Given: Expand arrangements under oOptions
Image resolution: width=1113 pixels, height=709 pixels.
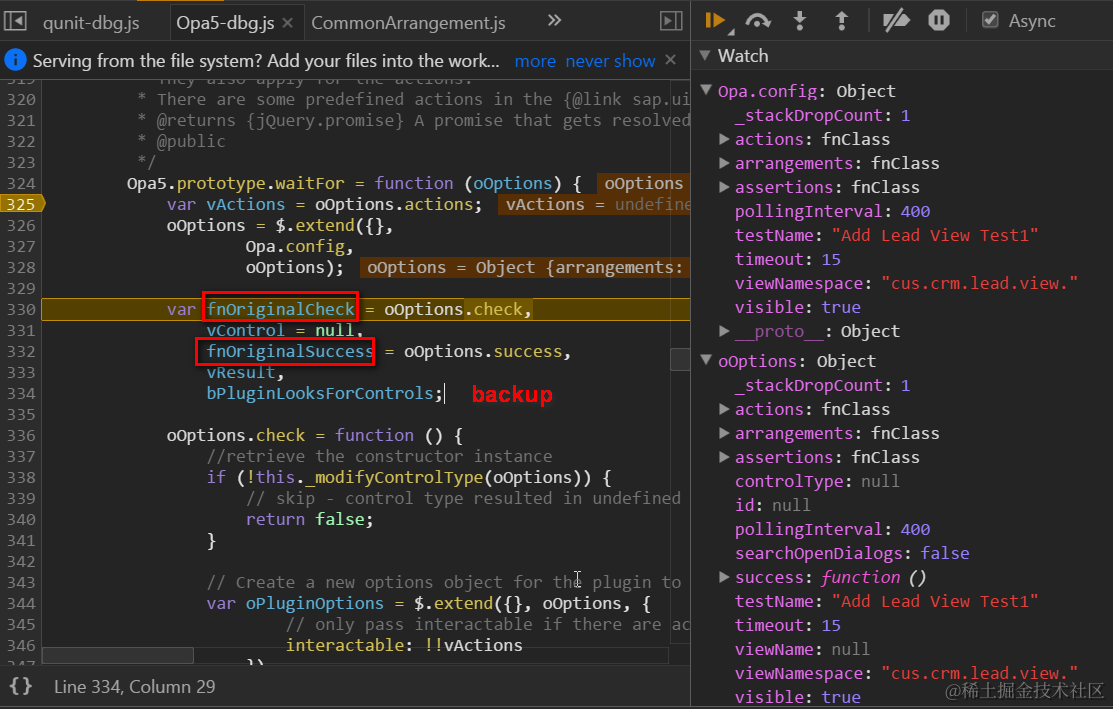Looking at the screenshot, I should click(x=724, y=433).
